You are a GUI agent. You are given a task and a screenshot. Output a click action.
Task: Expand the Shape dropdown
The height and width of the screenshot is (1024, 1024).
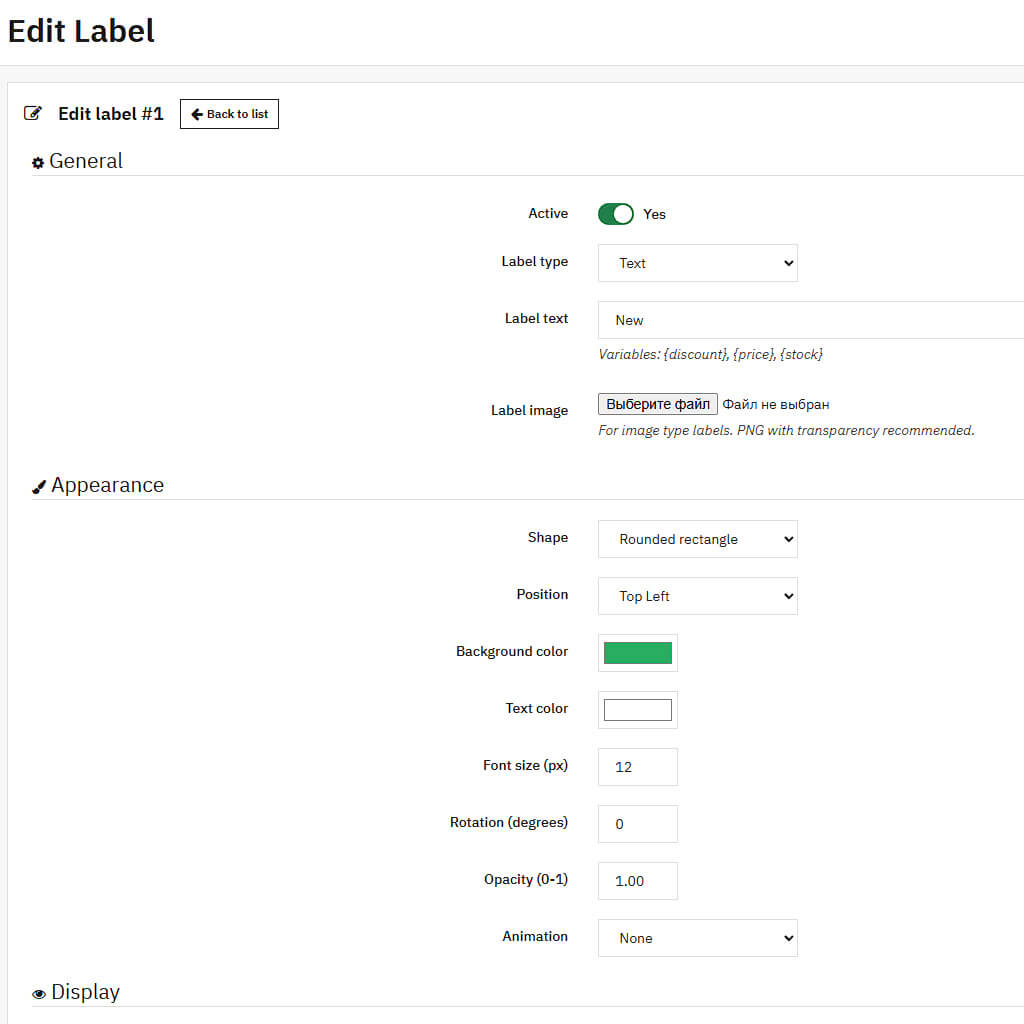pyautogui.click(x=697, y=539)
